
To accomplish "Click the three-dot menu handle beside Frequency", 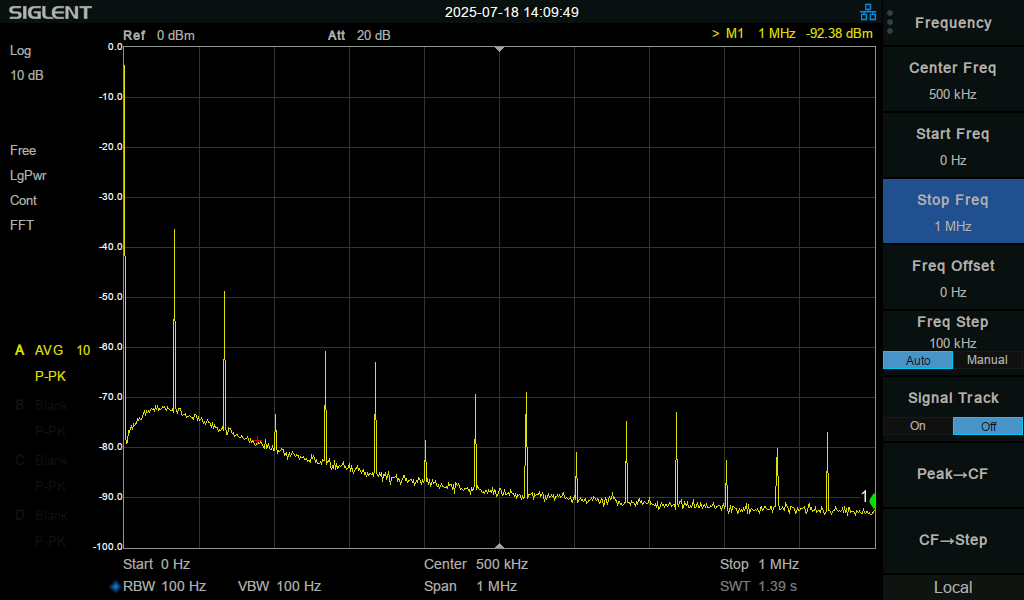I will 889,22.
